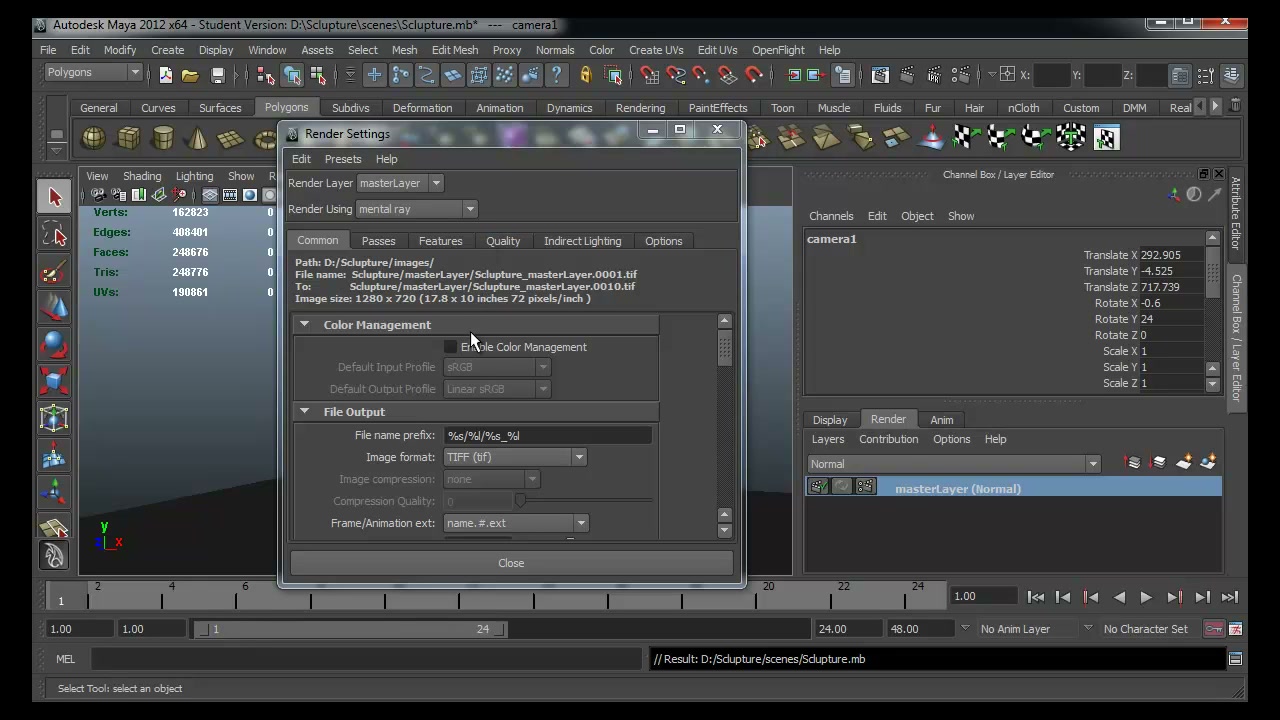This screenshot has width=1280, height=720.
Task: Open the Normal layer mode dropdown
Action: click(954, 464)
